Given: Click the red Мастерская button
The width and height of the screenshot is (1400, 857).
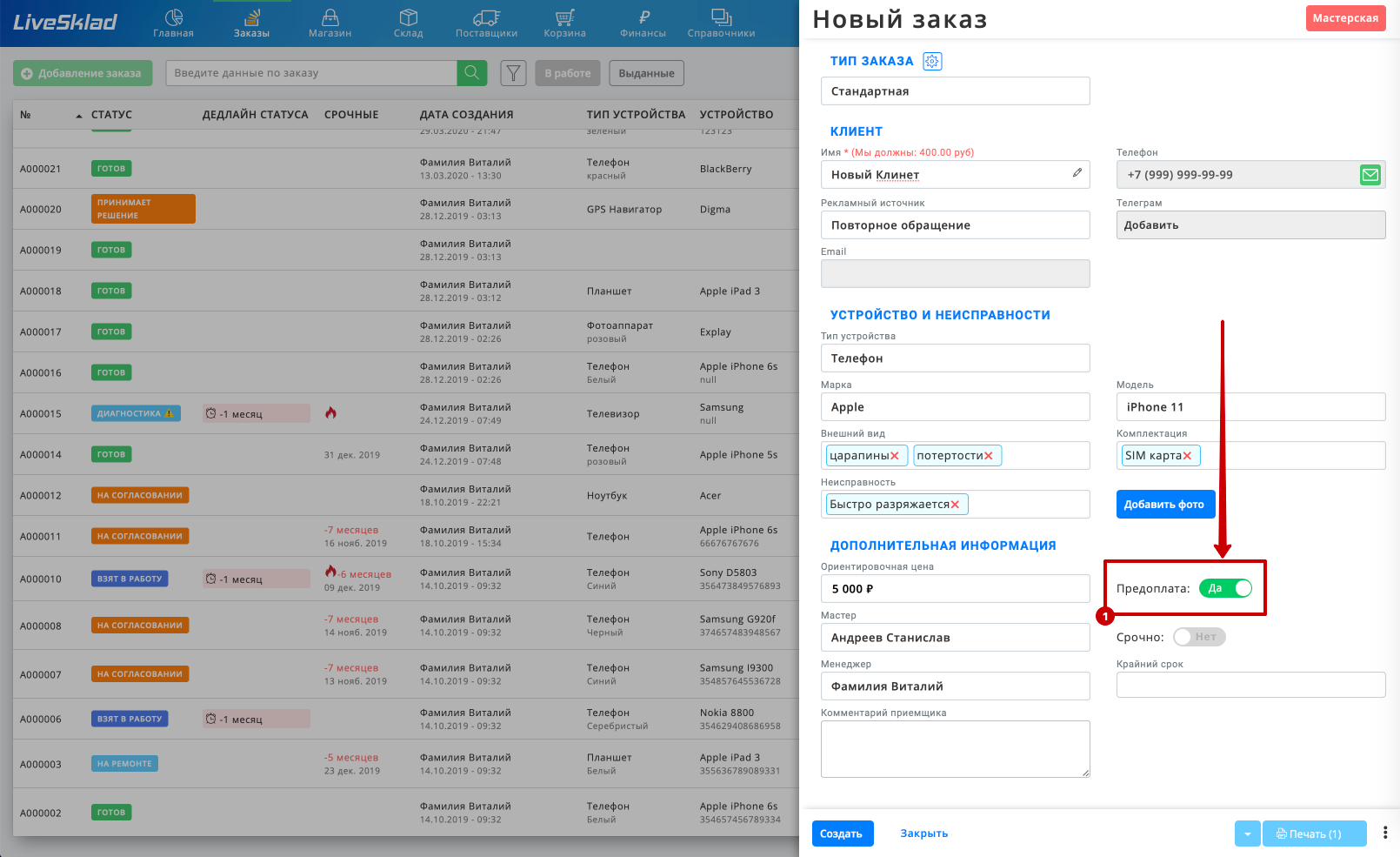Looking at the screenshot, I should pyautogui.click(x=1345, y=18).
